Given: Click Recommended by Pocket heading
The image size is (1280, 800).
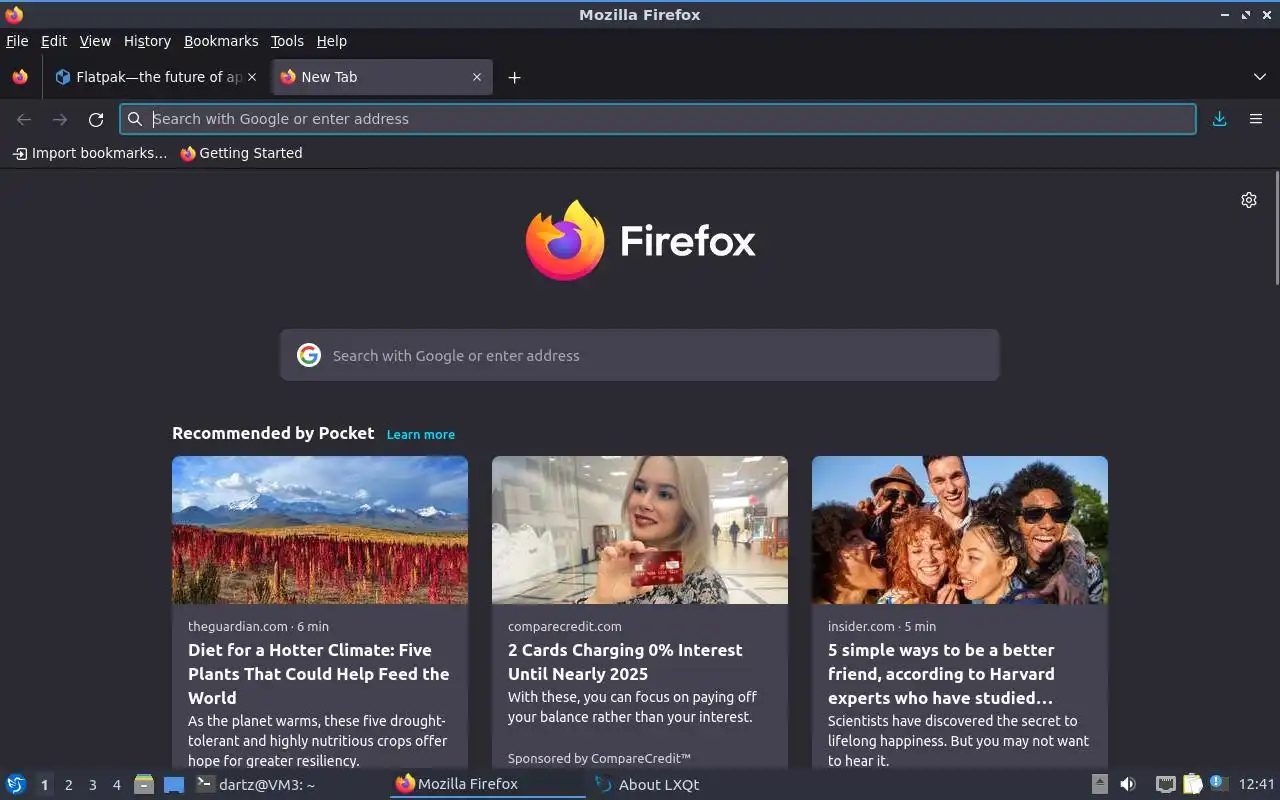Looking at the screenshot, I should (273, 433).
